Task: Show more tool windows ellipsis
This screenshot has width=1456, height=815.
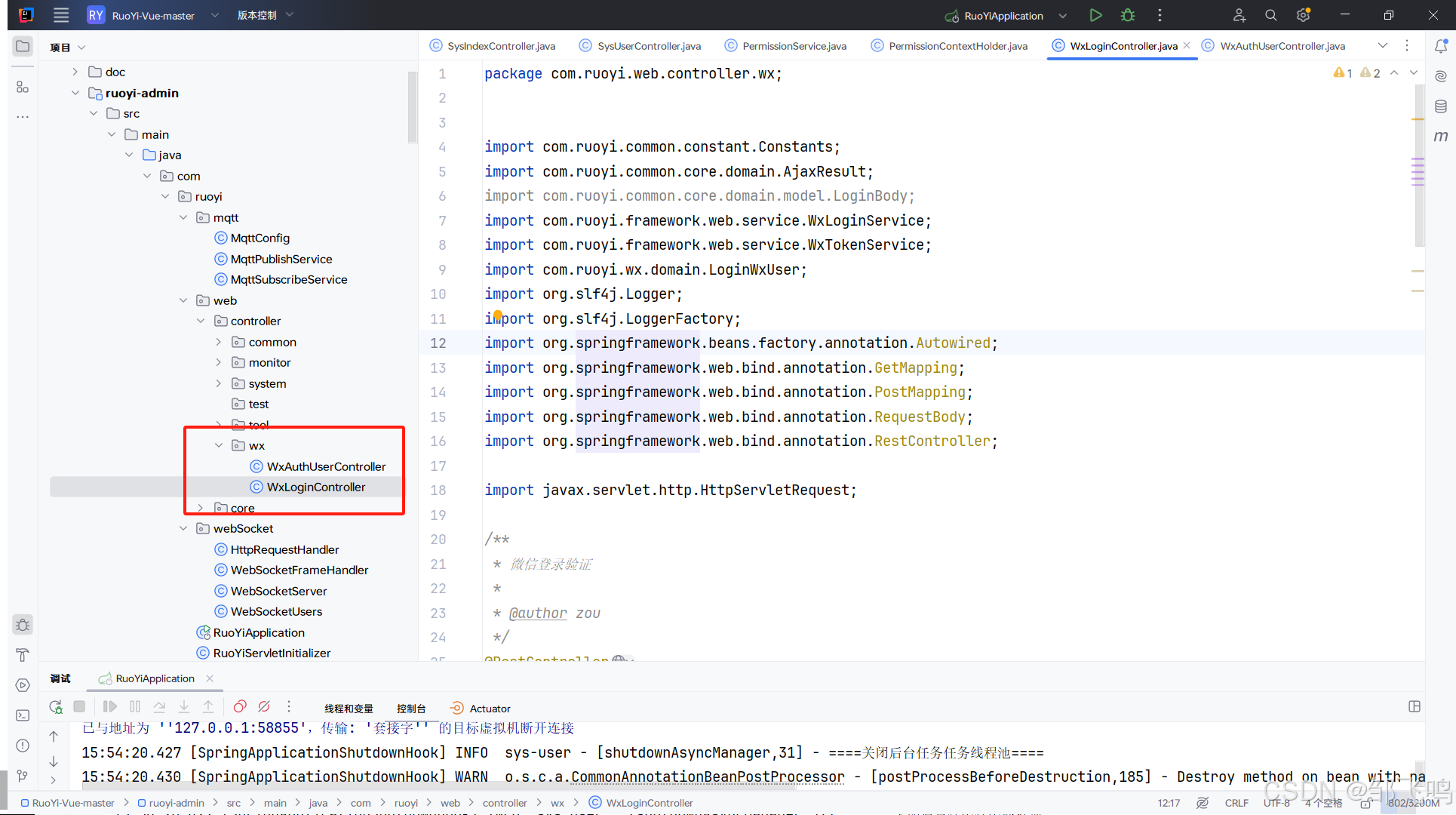Action: tap(23, 117)
